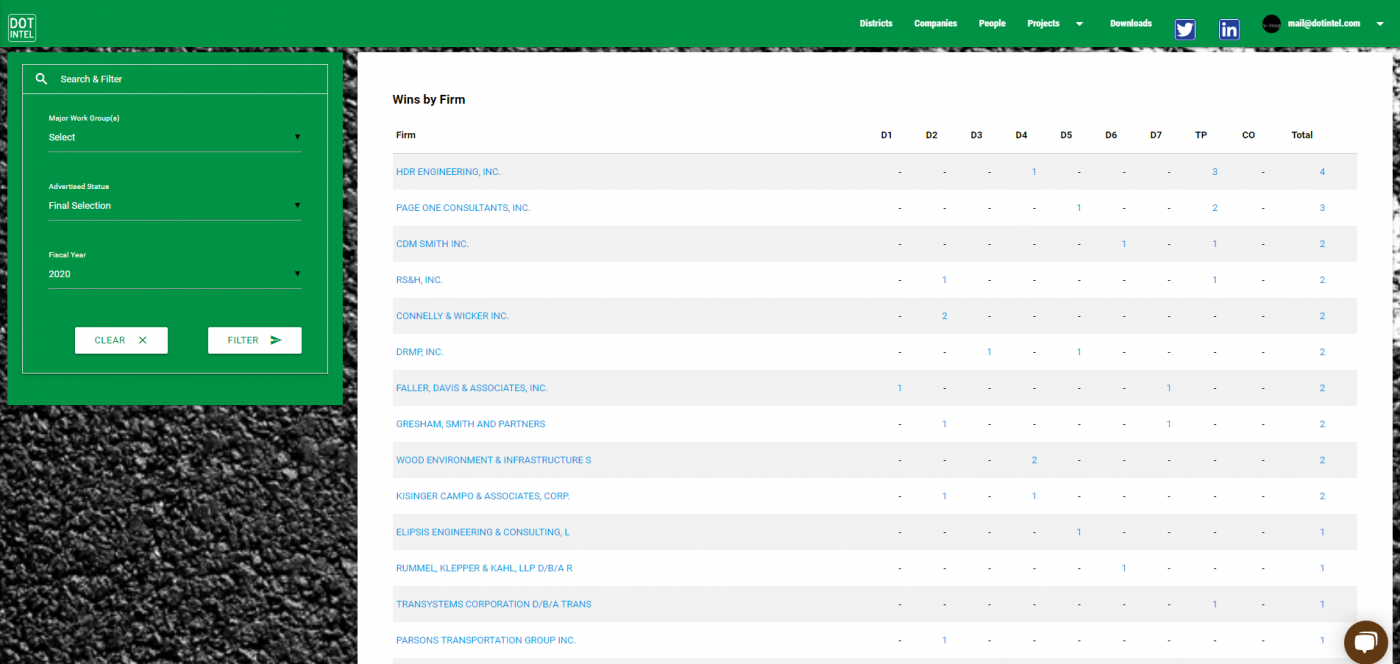The image size is (1400, 664).
Task: Click the user avatar icon
Action: point(1271,24)
